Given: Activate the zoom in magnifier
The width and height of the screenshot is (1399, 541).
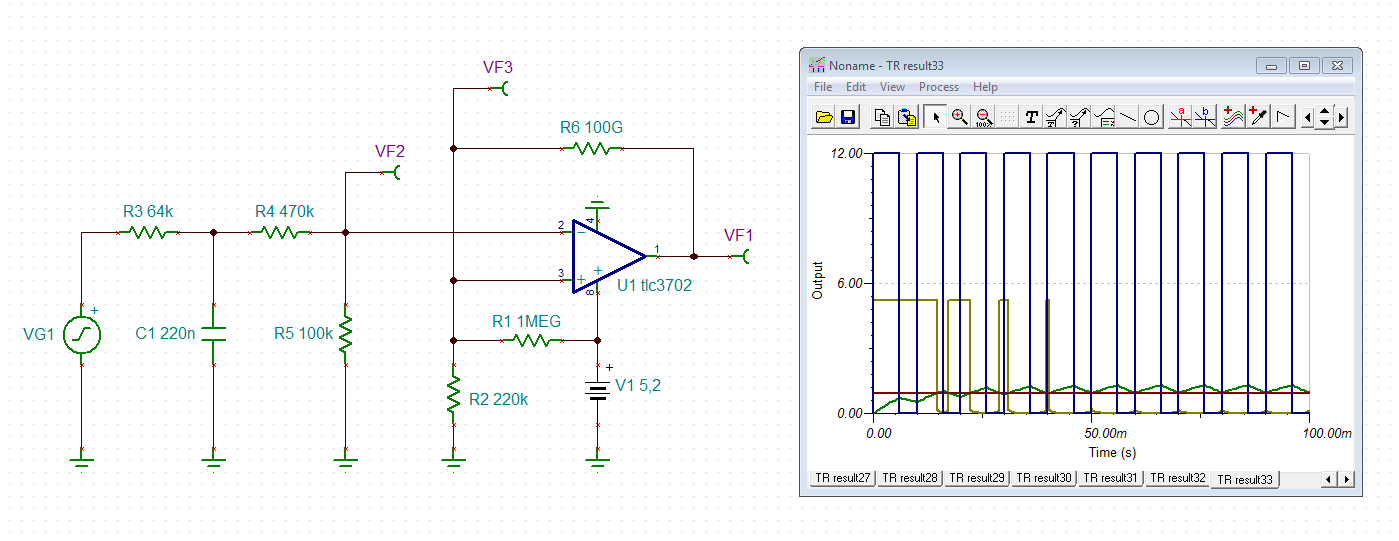Looking at the screenshot, I should tap(959, 117).
